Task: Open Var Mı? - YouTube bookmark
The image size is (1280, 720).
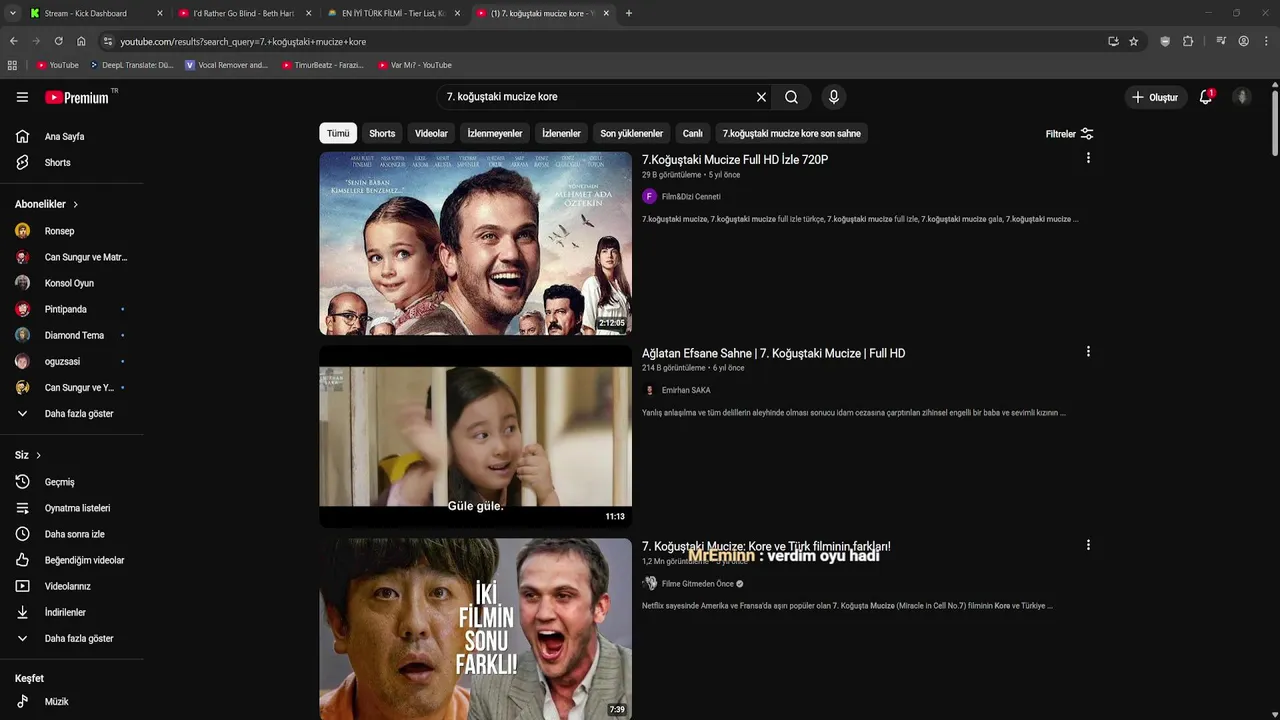Action: (x=415, y=65)
